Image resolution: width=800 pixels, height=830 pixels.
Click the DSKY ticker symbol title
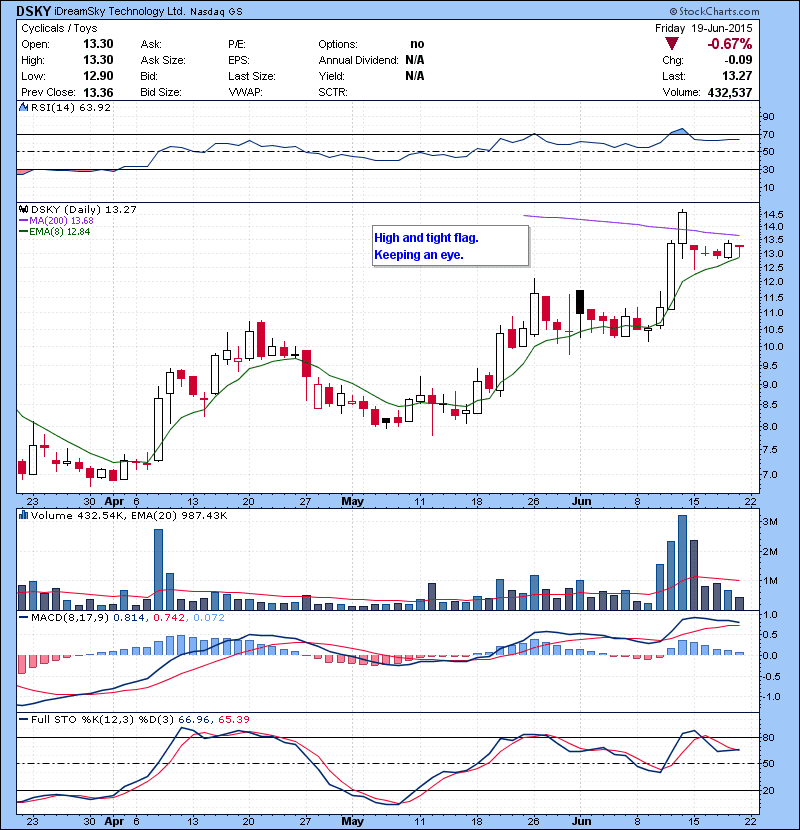coord(34,11)
